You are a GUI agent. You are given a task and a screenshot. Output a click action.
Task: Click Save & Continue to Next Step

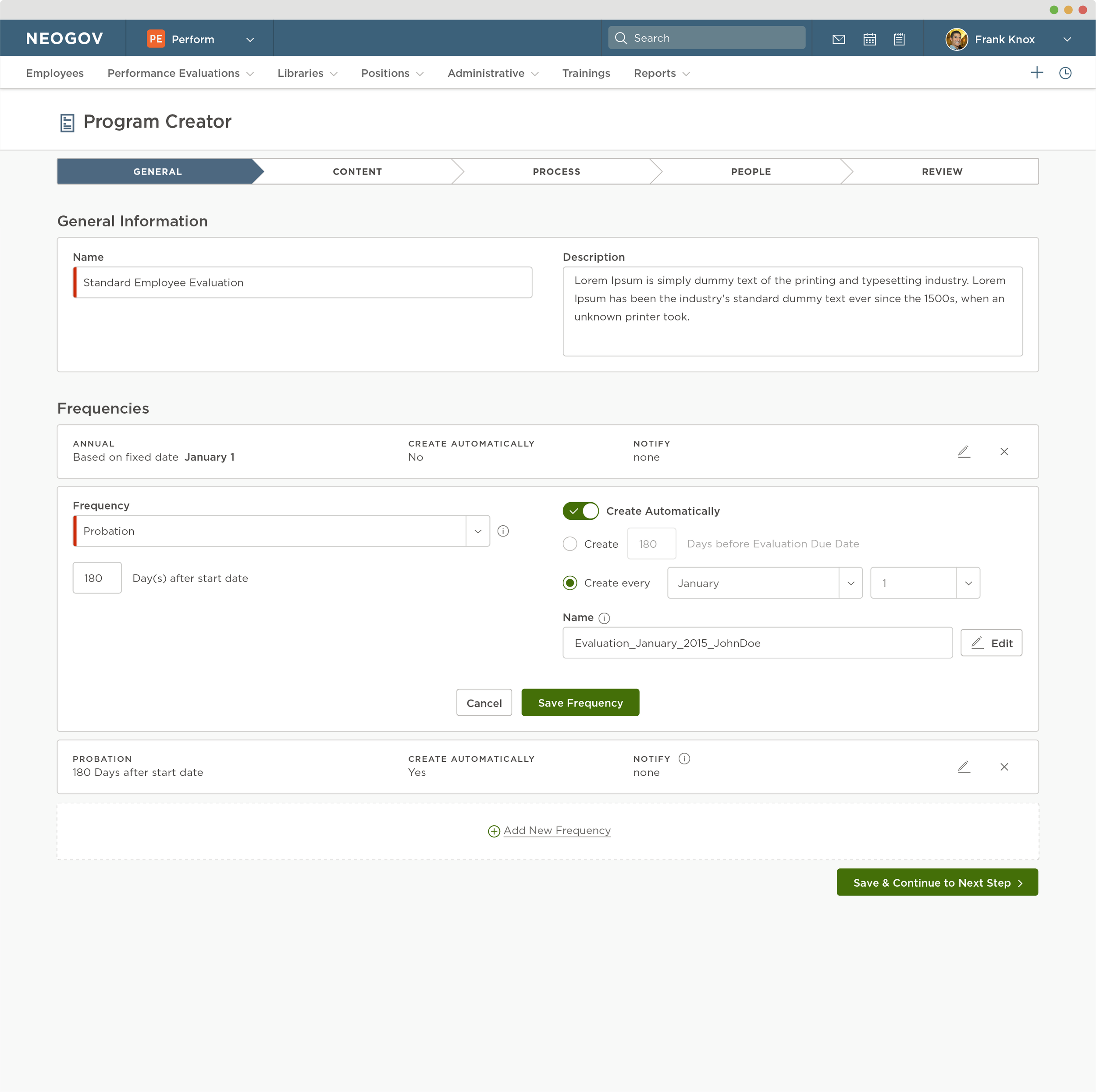tap(937, 882)
